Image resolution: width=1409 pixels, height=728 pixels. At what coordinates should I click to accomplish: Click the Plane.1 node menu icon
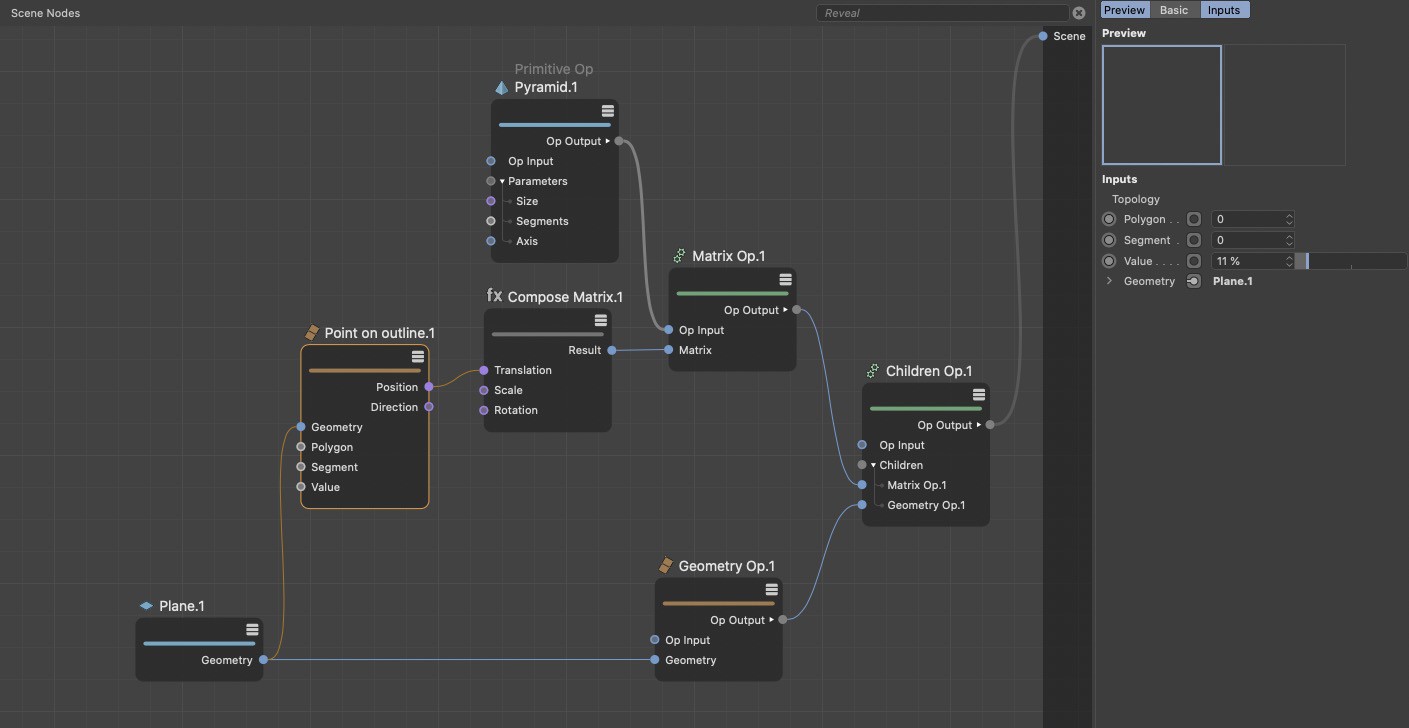click(252, 630)
